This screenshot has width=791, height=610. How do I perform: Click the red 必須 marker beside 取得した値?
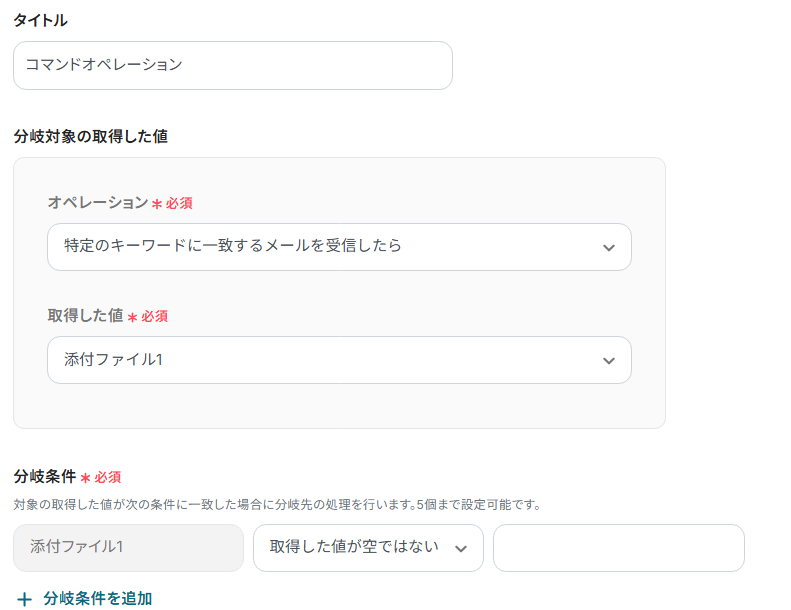[154, 316]
